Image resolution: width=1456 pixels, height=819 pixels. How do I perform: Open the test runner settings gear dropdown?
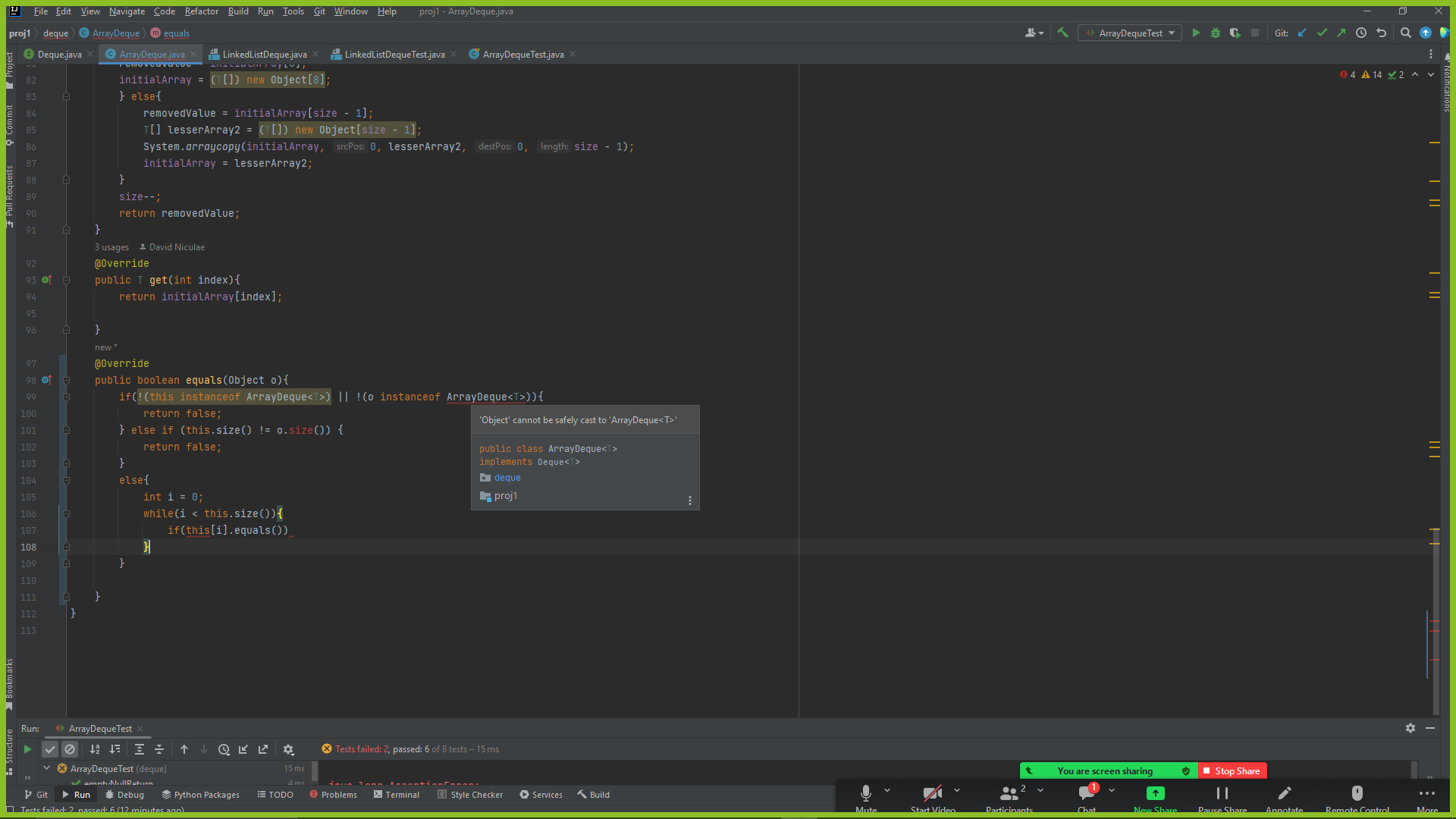tap(289, 749)
